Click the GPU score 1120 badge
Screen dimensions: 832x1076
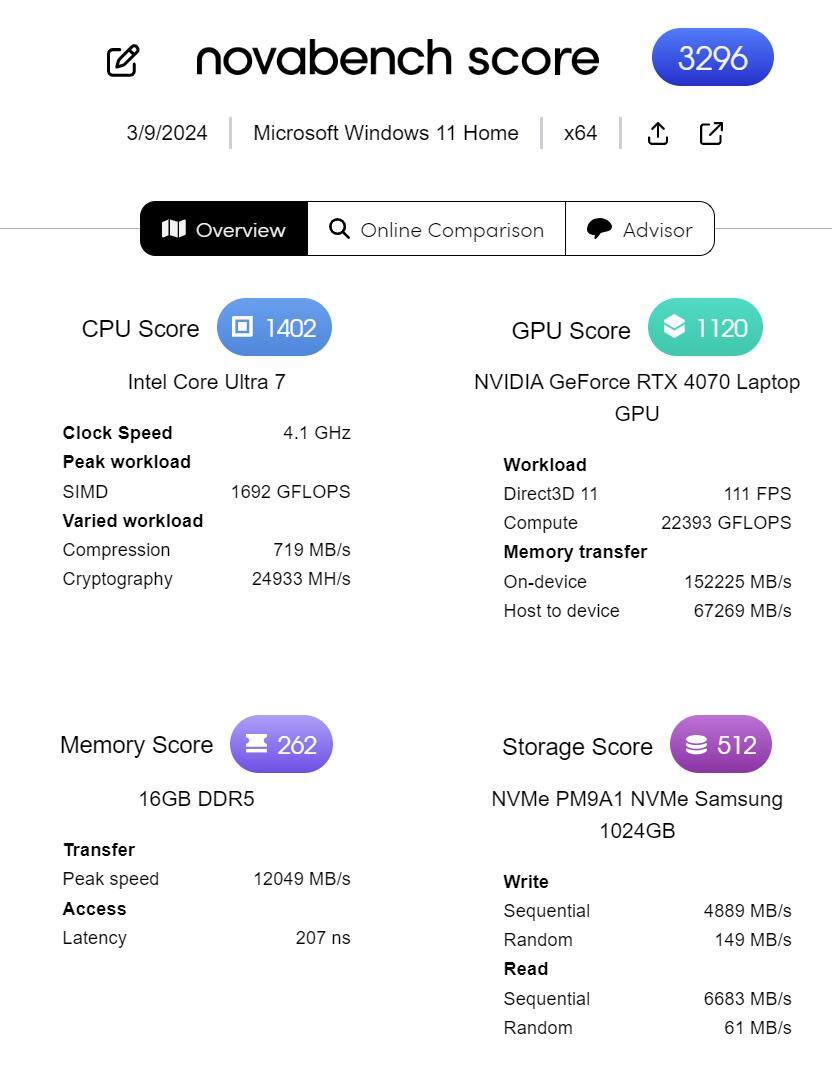coord(705,327)
